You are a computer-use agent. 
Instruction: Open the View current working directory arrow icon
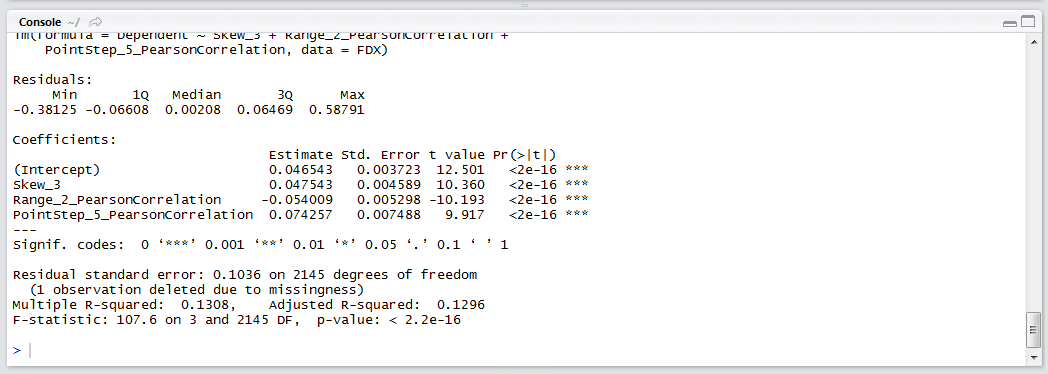96,22
